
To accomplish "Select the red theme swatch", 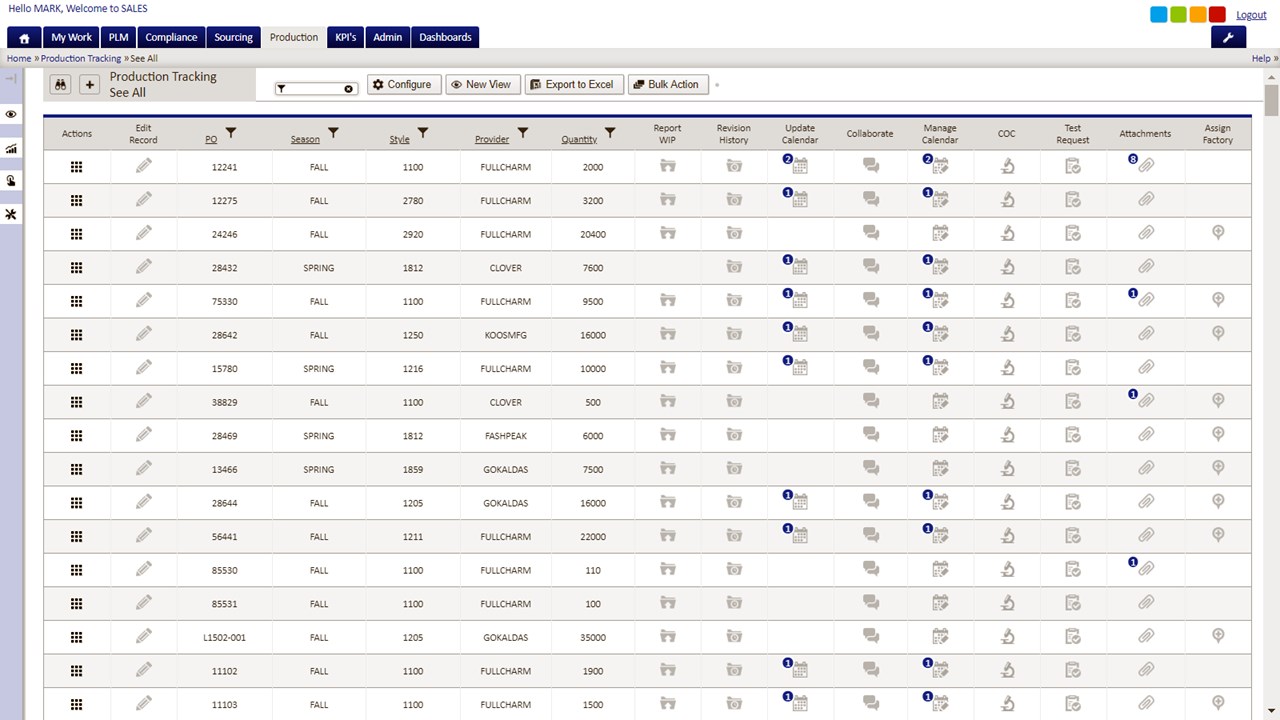I will click(1217, 14).
